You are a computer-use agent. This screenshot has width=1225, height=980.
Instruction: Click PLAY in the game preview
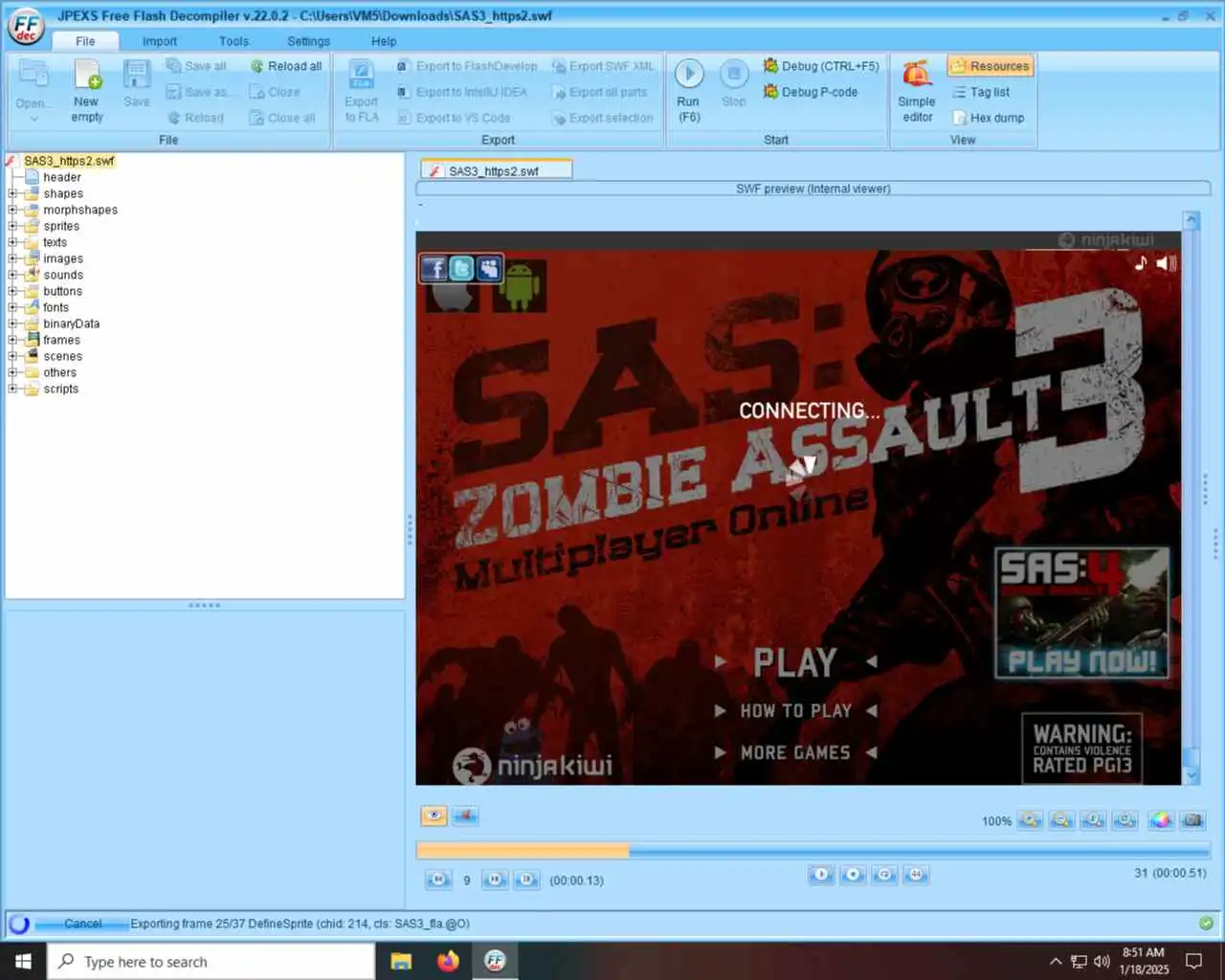795,662
